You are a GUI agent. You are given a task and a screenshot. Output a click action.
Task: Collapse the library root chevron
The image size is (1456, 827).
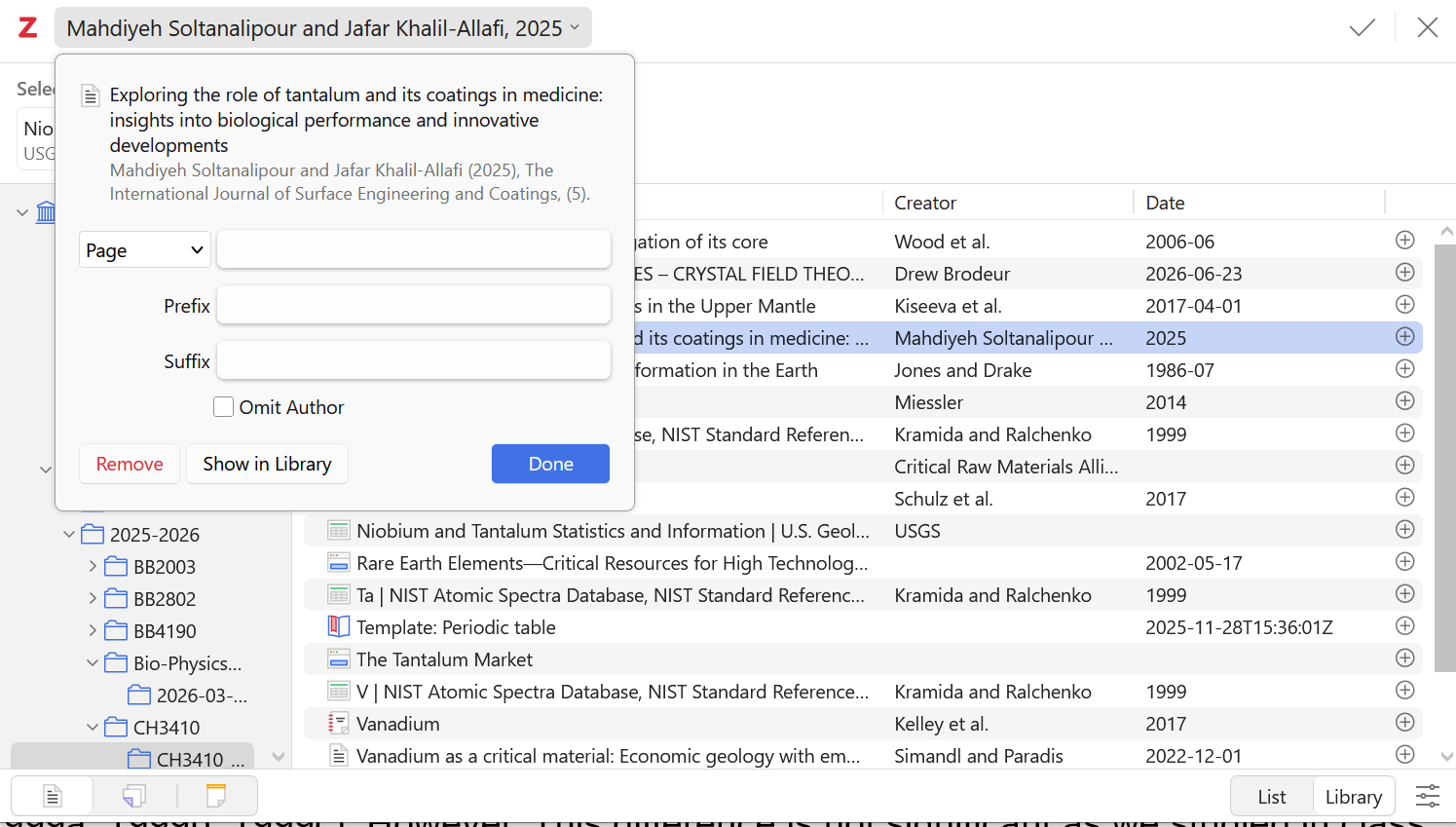tap(22, 212)
